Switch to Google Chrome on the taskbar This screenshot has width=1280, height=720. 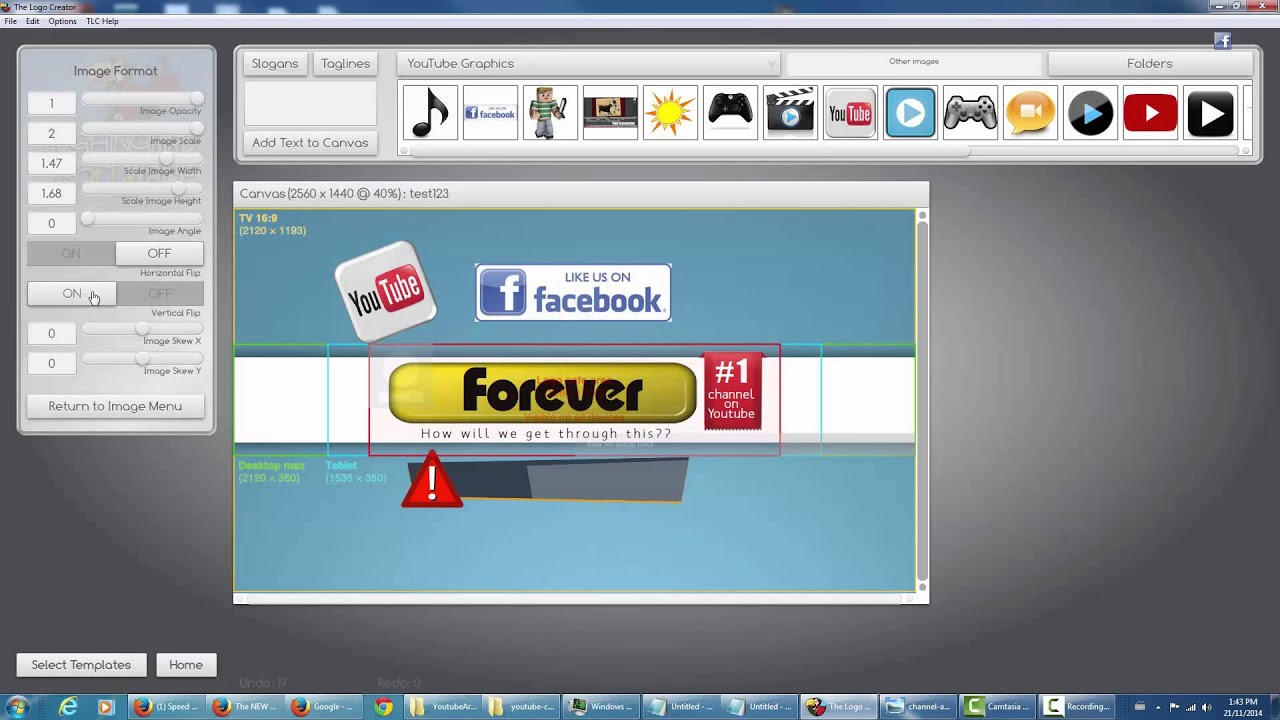(383, 707)
